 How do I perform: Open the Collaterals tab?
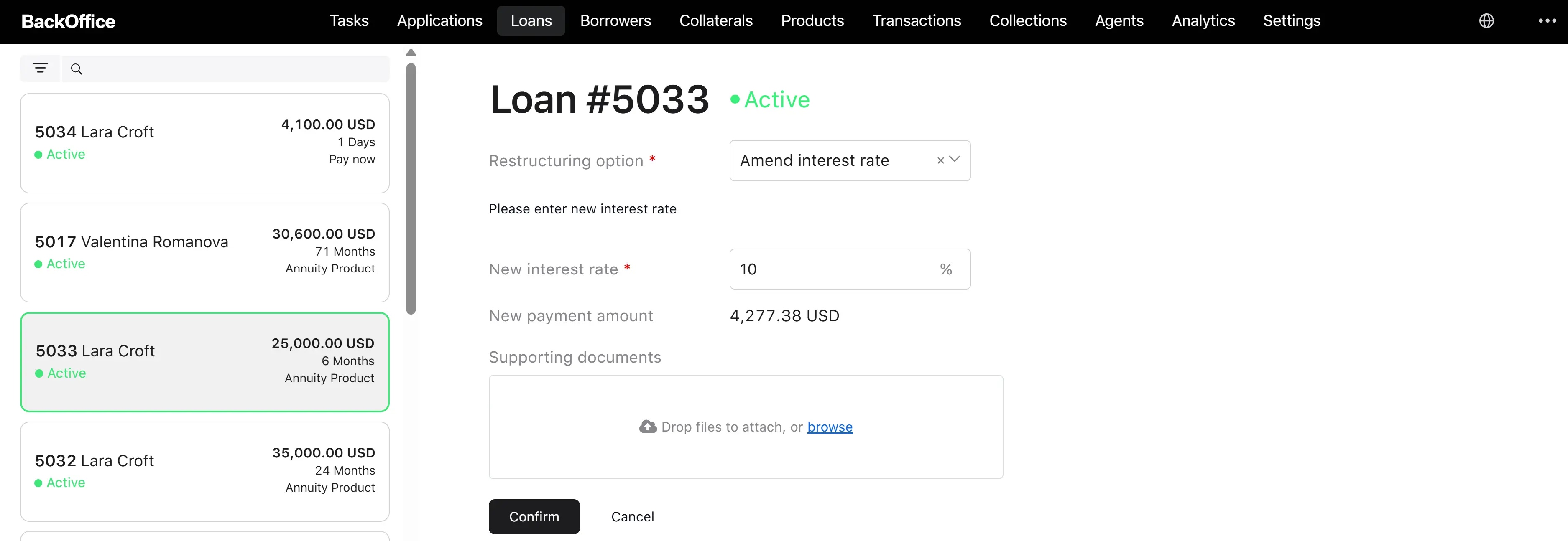pos(716,20)
